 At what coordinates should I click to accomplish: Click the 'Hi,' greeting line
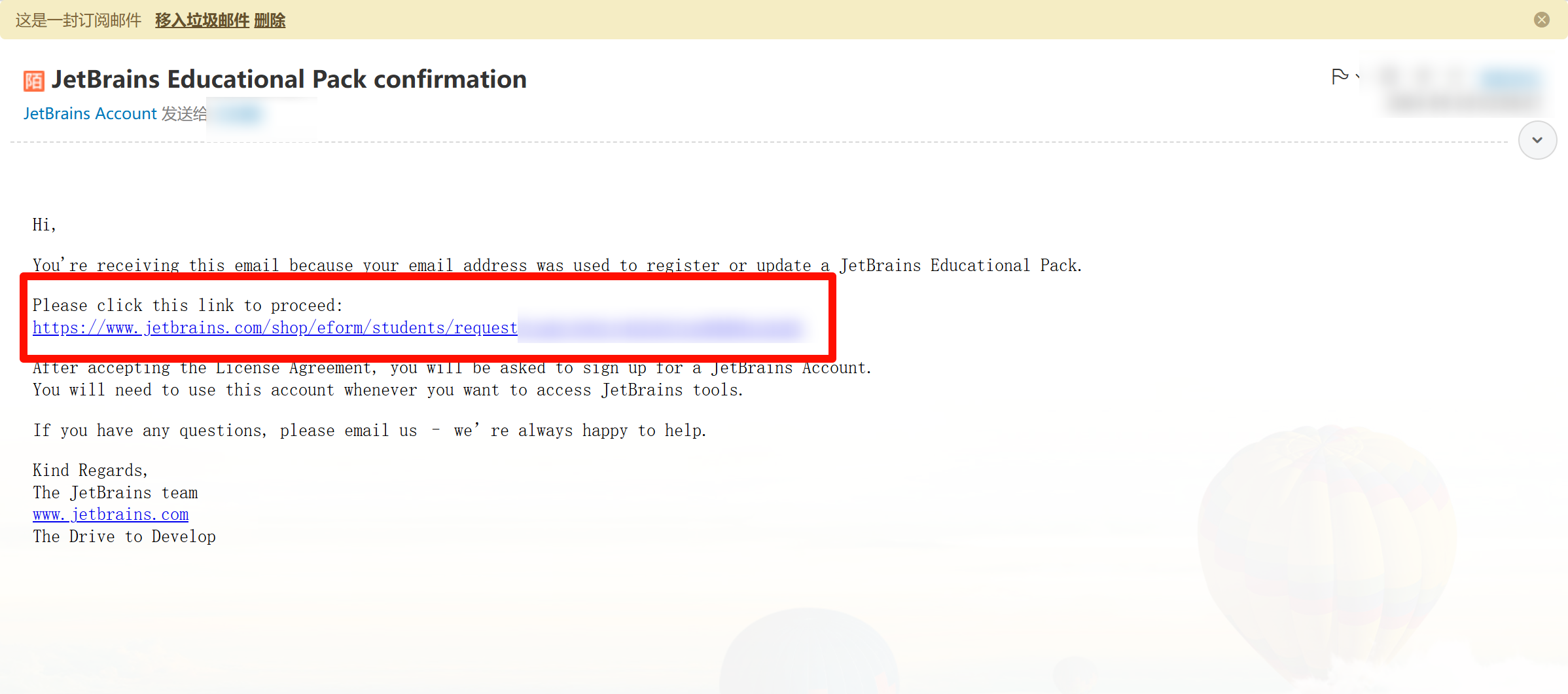[x=45, y=225]
